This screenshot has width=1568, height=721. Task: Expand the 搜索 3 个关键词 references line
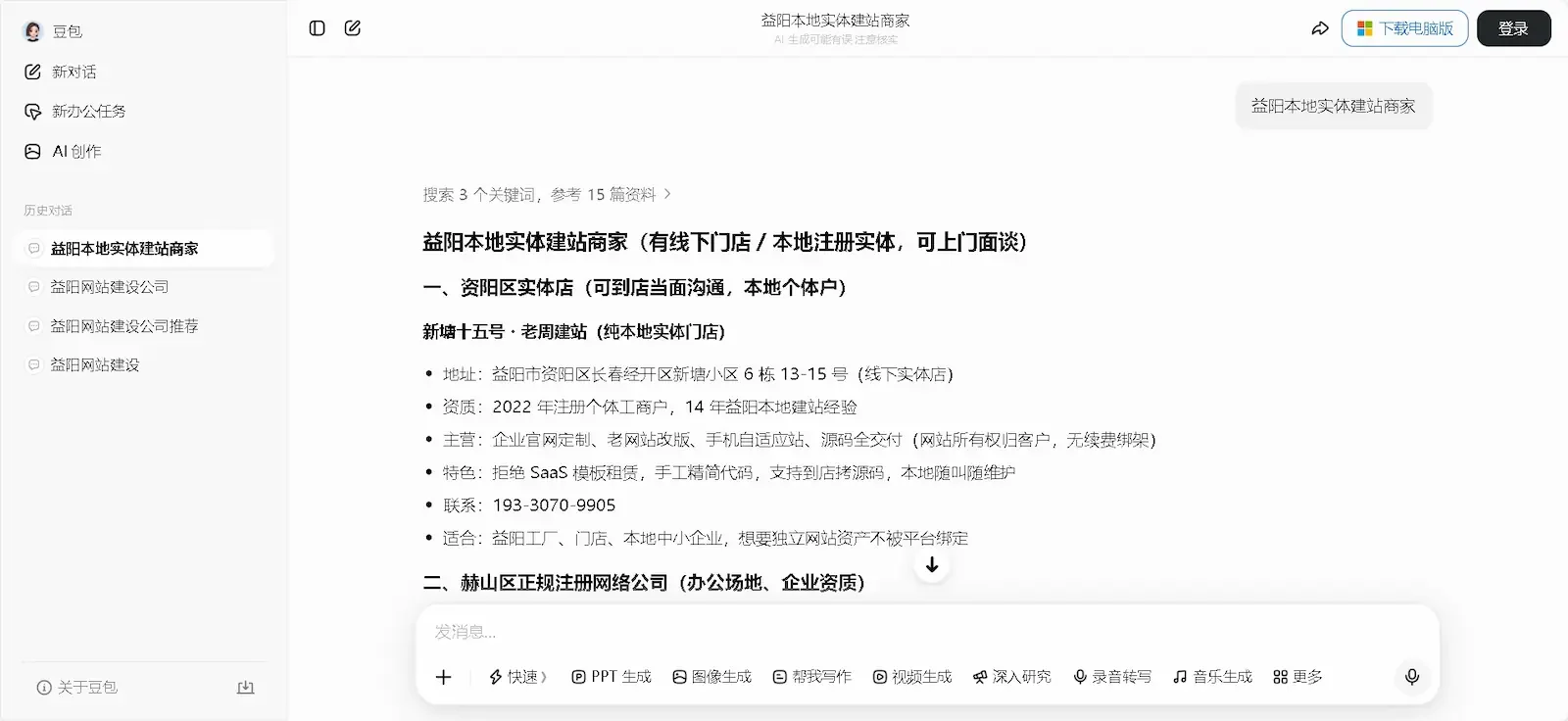point(547,194)
